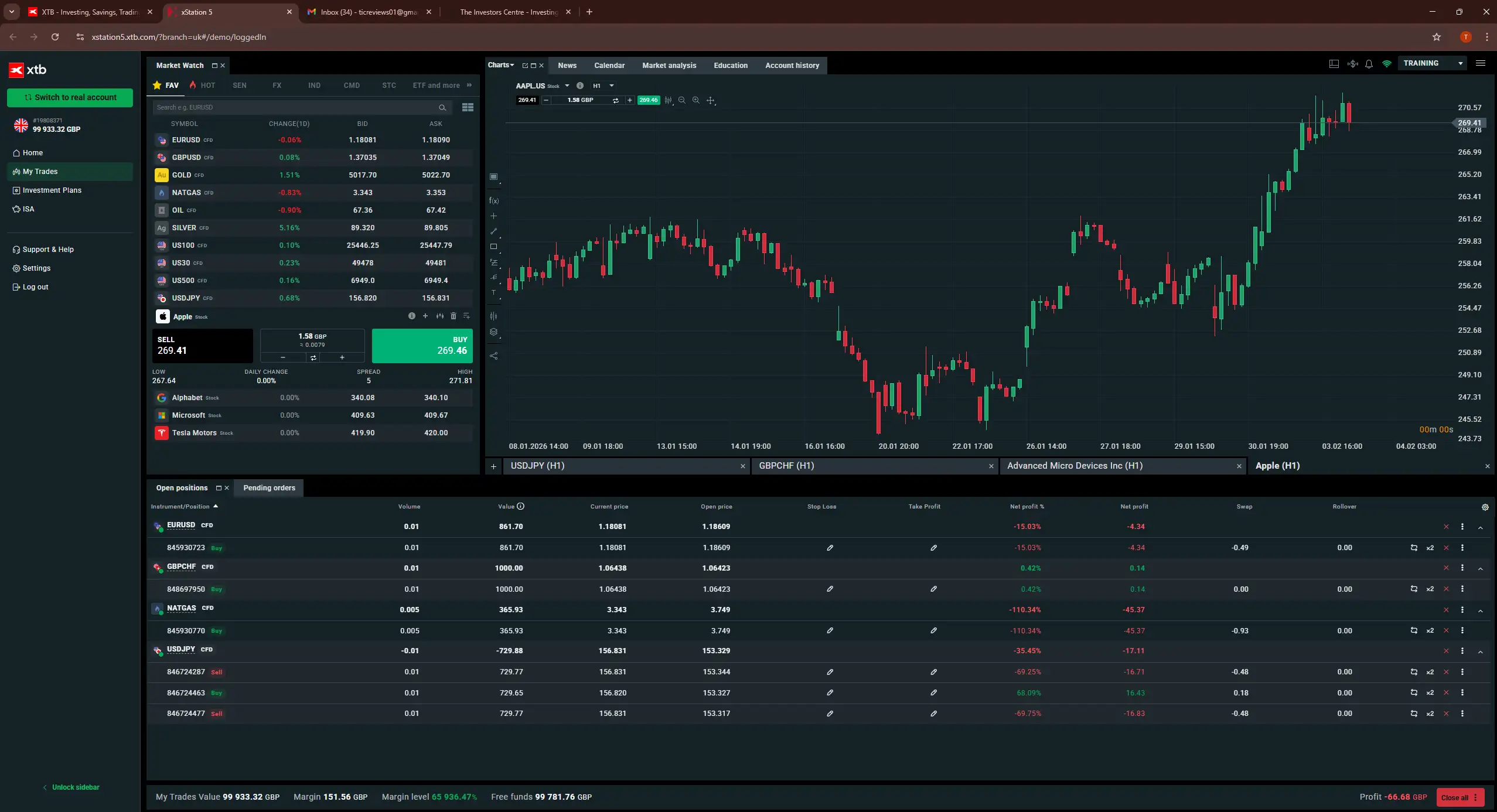Open the TRAINING account dropdown
This screenshot has width=1497, height=812.
tap(1431, 63)
